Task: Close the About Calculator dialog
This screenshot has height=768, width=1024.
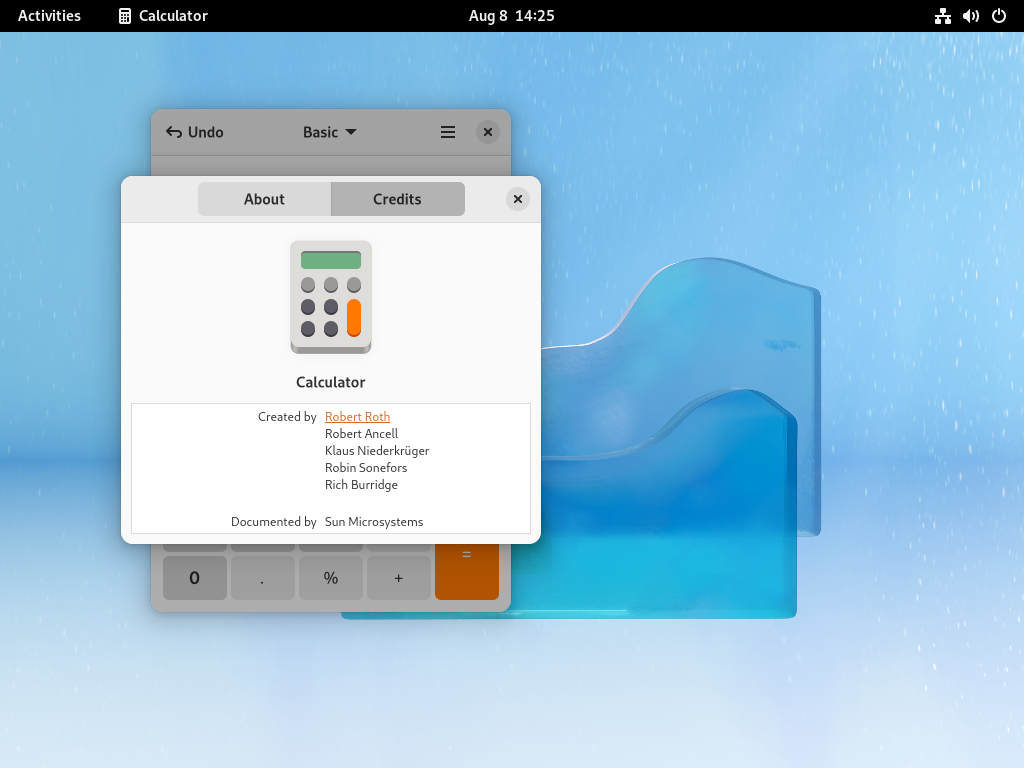Action: 518,199
